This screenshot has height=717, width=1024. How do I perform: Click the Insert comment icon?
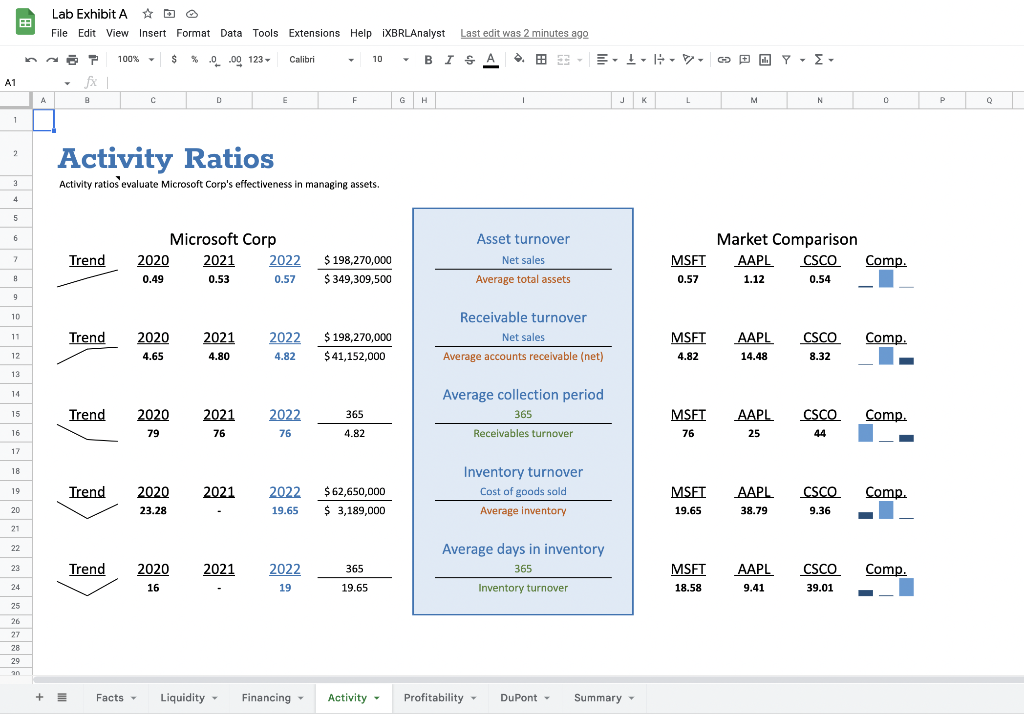click(744, 59)
